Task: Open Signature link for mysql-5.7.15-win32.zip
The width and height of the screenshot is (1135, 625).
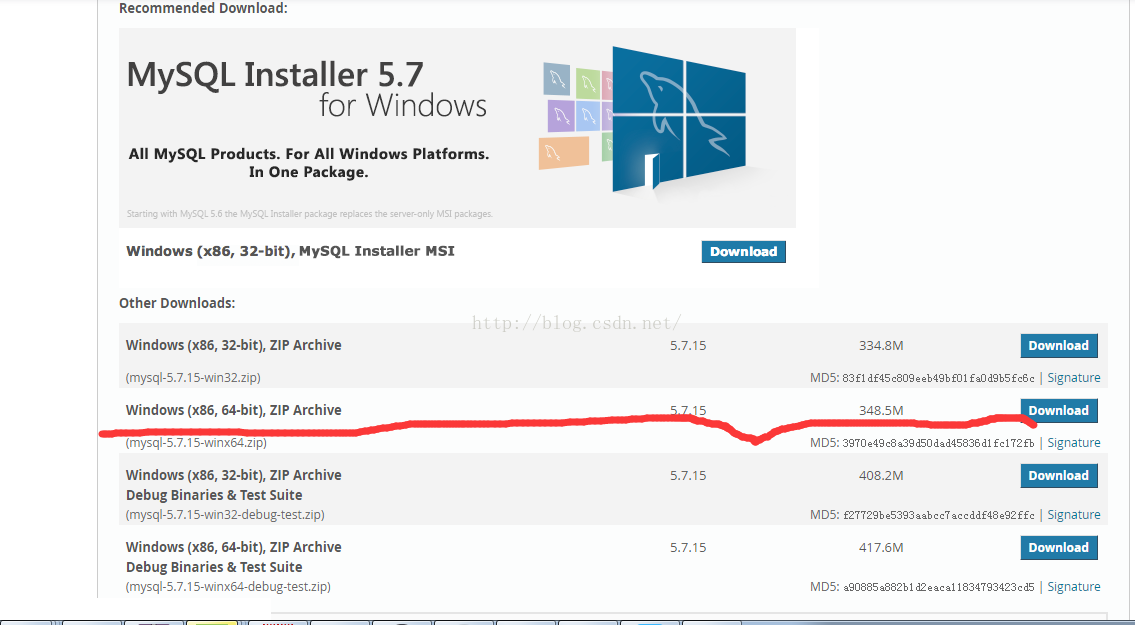Action: (1073, 377)
